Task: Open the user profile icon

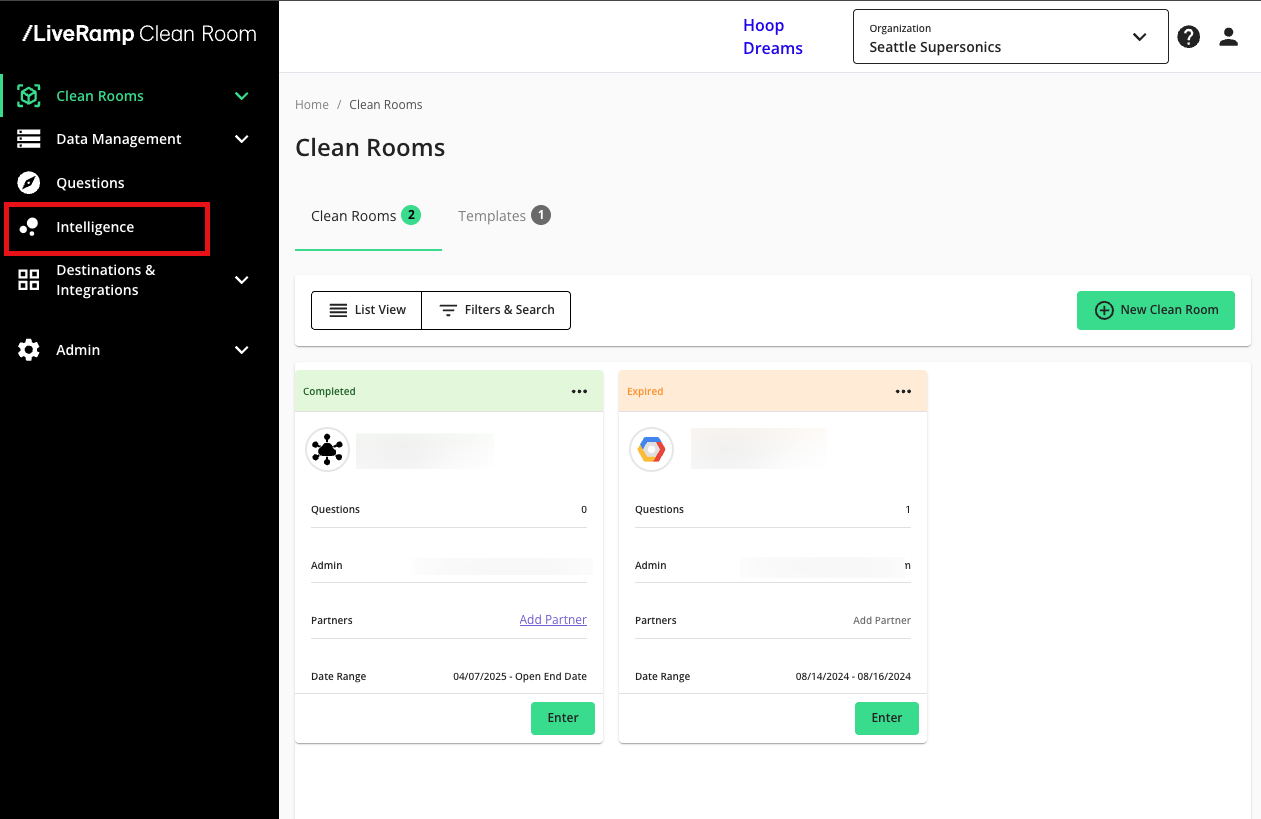Action: 1229,37
